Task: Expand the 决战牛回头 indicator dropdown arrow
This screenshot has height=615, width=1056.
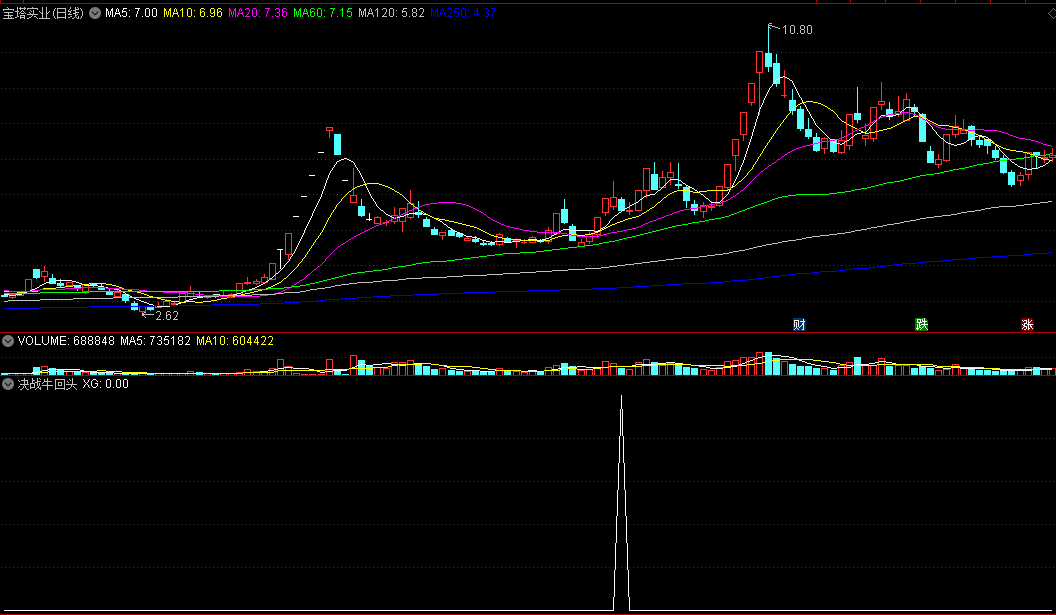Action: [8, 384]
